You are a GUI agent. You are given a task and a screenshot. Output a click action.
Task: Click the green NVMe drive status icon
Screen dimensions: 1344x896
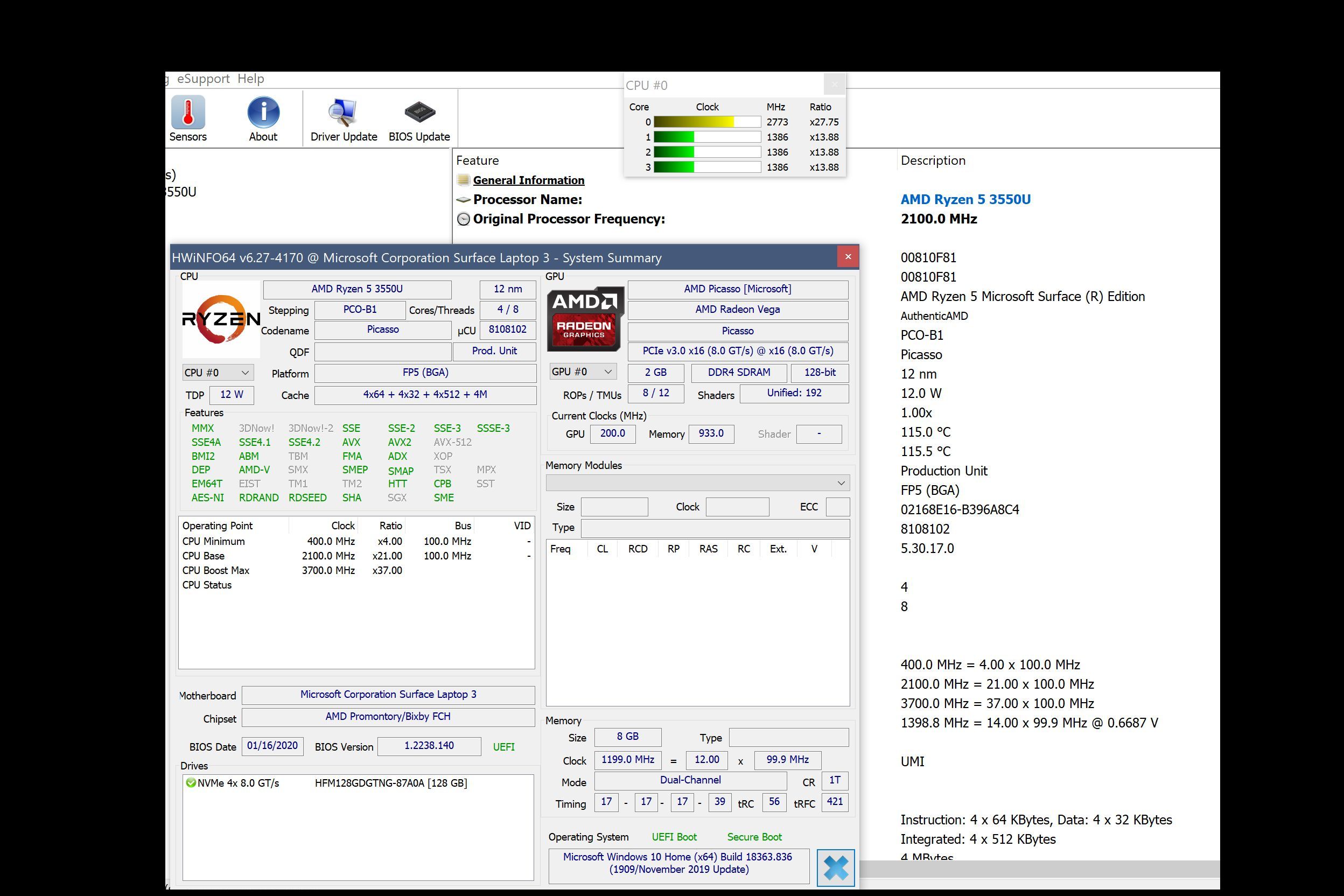191,783
